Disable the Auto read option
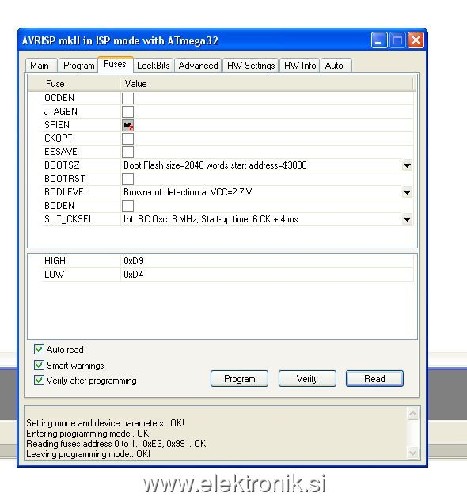Screen dimensions: 467x500 coord(39,349)
